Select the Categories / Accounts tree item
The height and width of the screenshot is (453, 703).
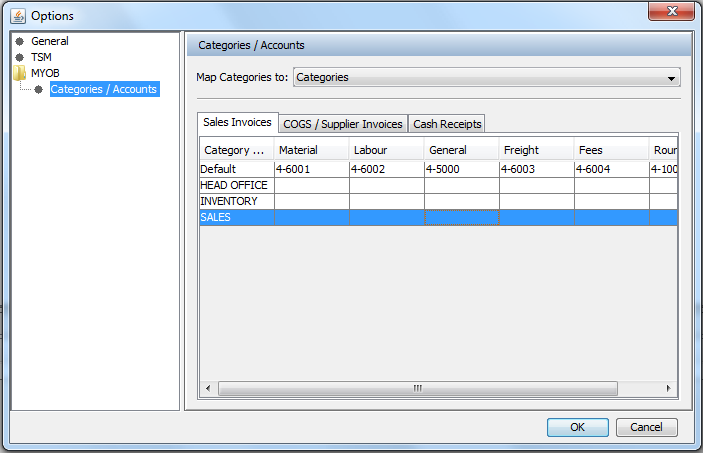pyautogui.click(x=103, y=89)
